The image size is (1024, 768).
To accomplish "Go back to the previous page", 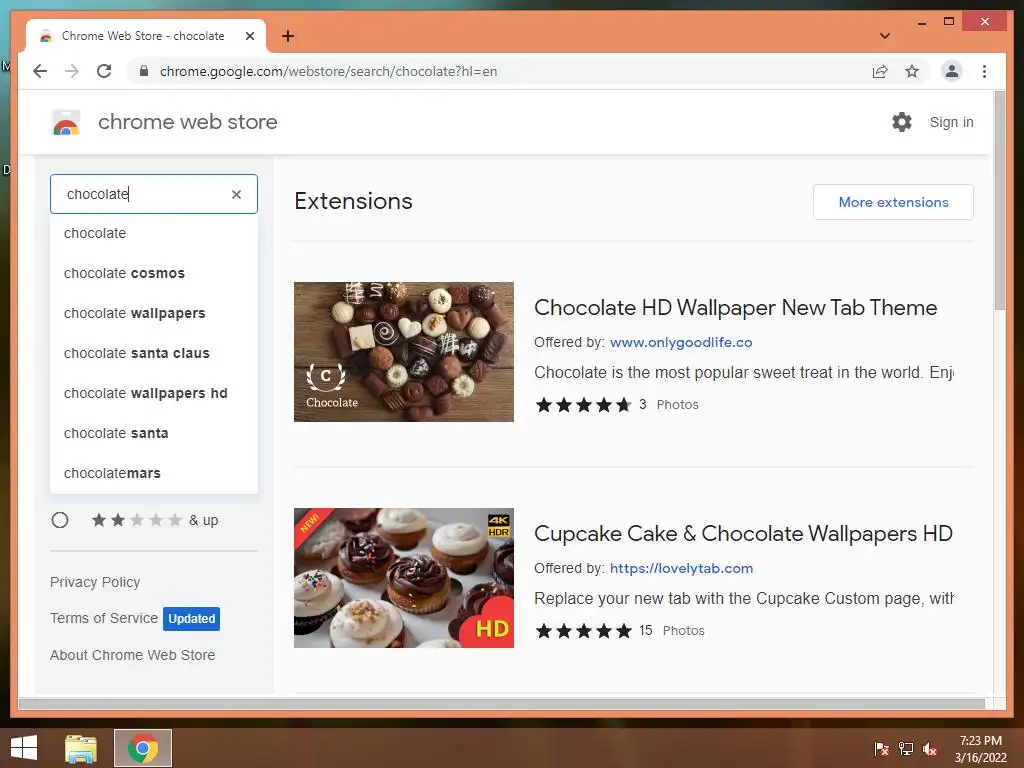I will tap(40, 71).
